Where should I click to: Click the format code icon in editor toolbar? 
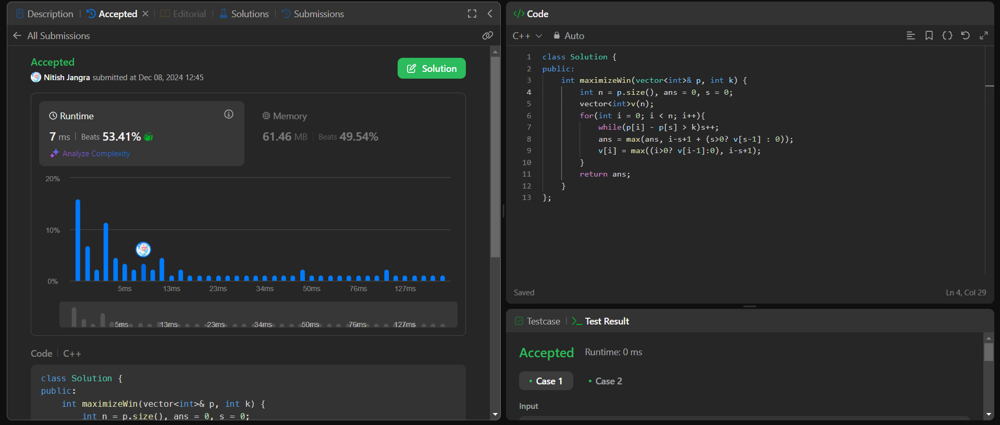coord(910,36)
